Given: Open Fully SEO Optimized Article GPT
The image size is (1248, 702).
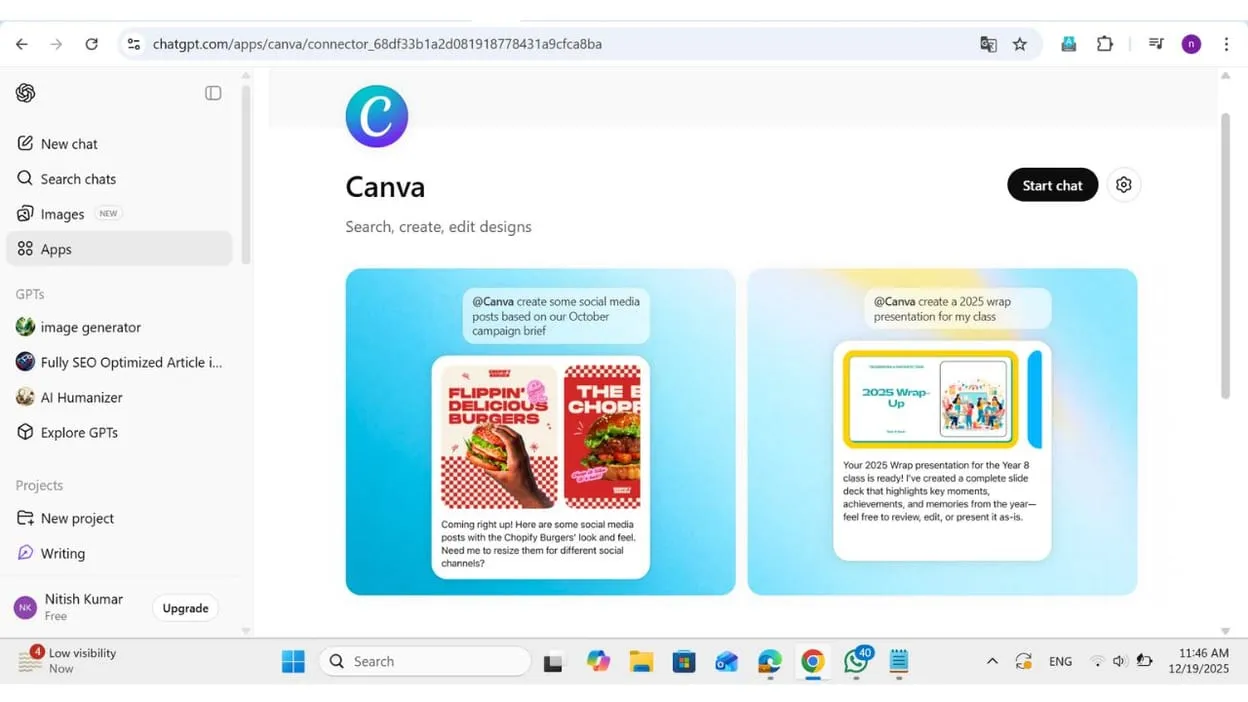Looking at the screenshot, I should click(119, 362).
